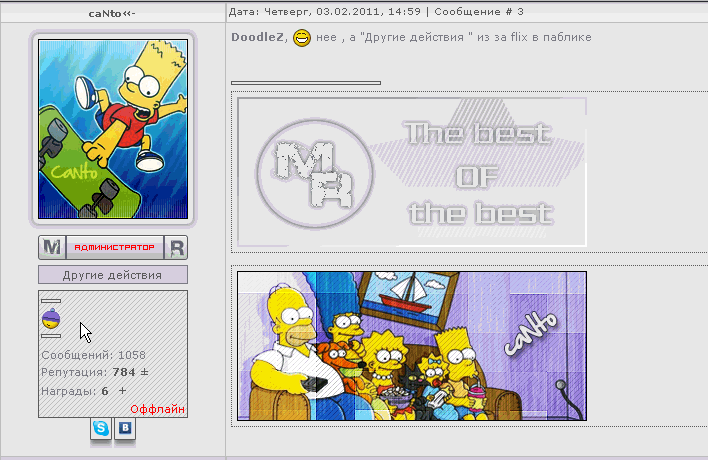Expand the Другие действия menu
708x460 pixels.
coord(112,275)
